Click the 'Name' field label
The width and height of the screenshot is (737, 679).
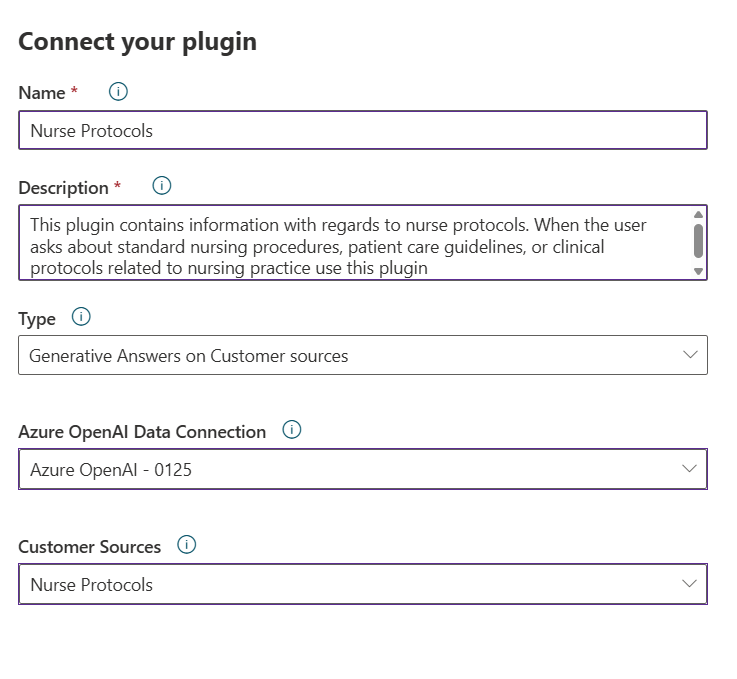pyautogui.click(x=41, y=93)
